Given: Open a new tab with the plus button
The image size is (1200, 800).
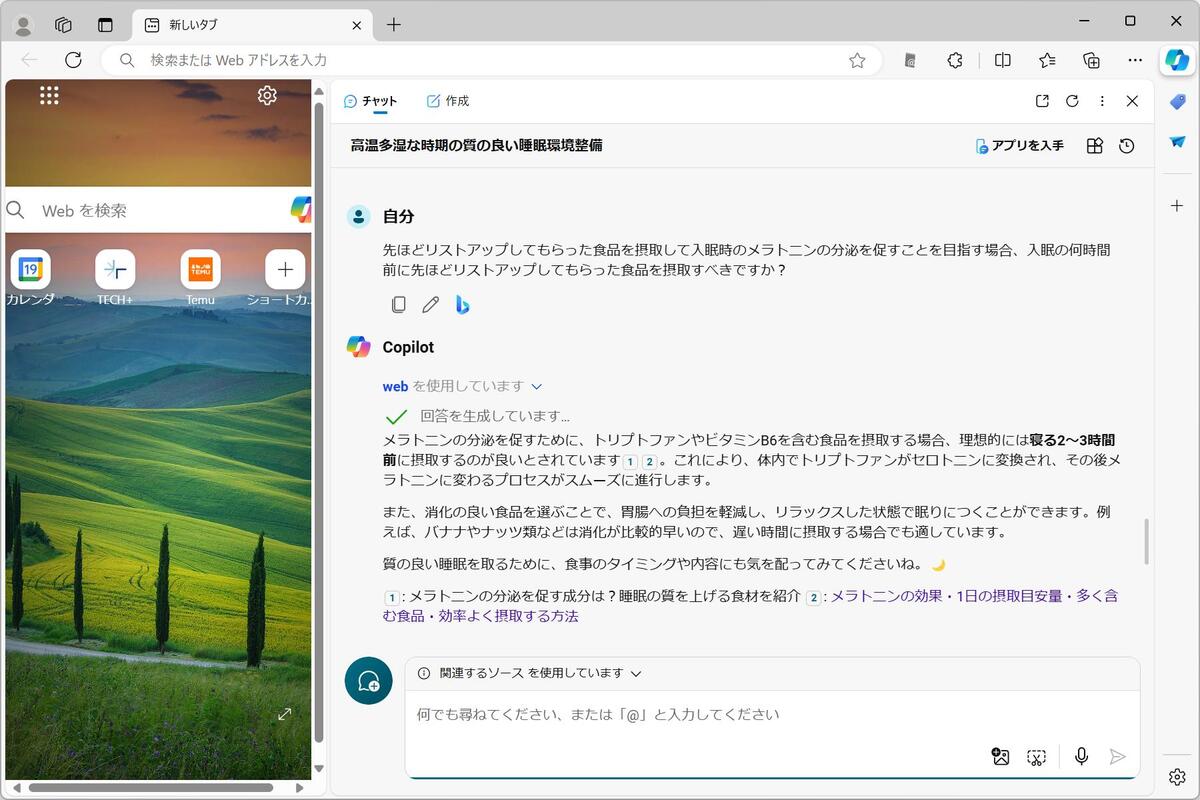Looking at the screenshot, I should click(x=394, y=25).
